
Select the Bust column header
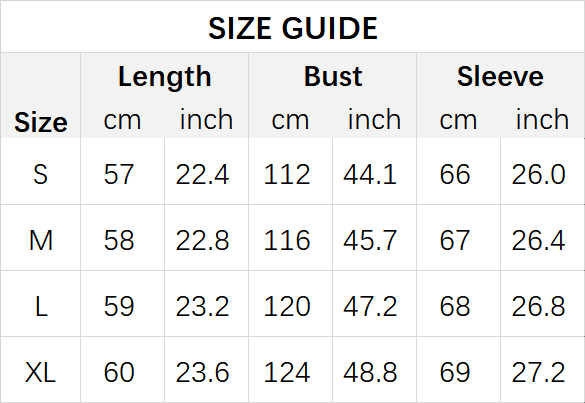(x=333, y=76)
